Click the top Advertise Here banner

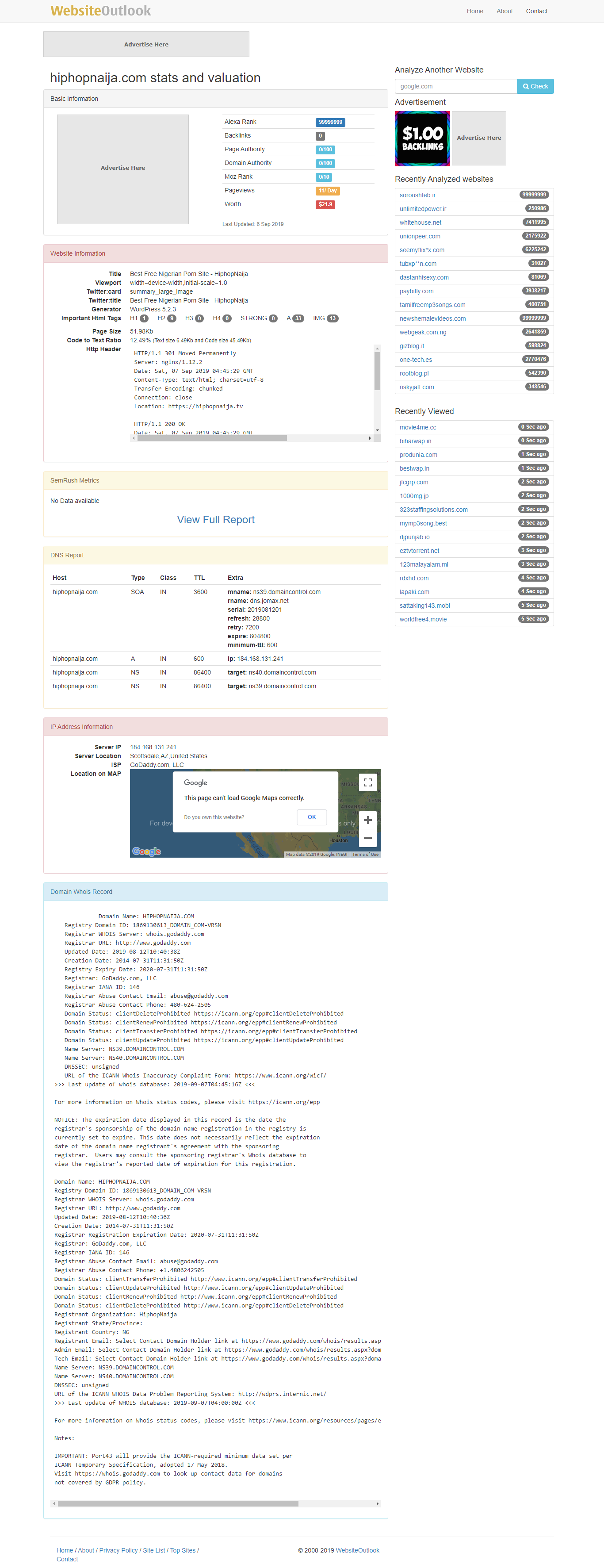tap(146, 44)
